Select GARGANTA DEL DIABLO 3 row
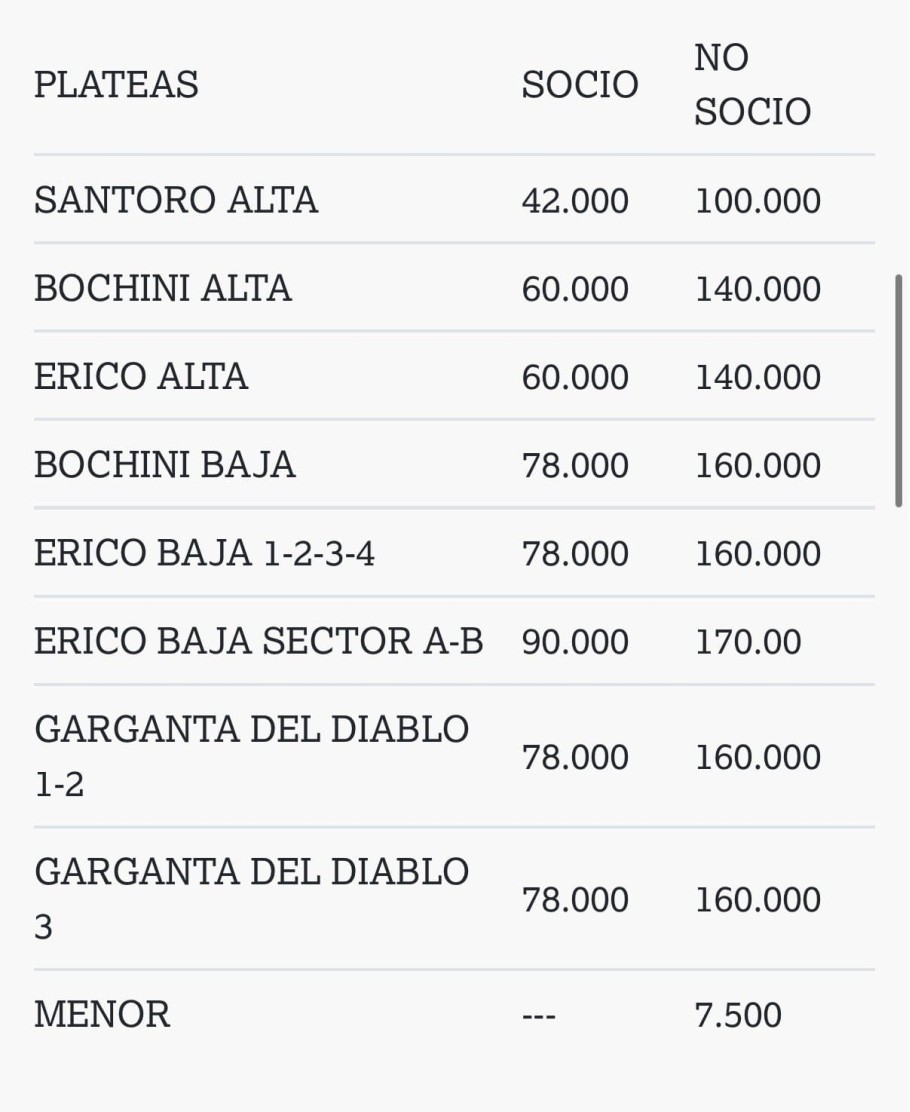This screenshot has height=1112, width=910. 251,898
